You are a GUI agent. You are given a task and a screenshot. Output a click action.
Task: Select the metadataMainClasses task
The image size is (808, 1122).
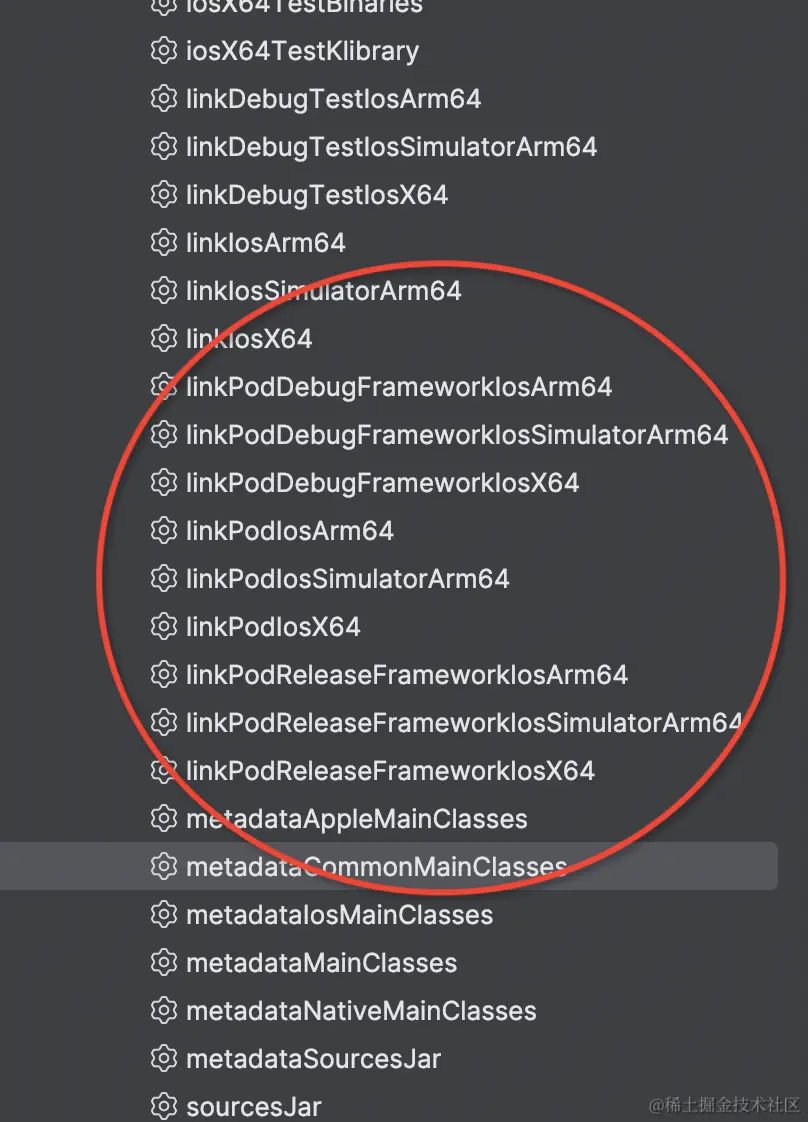tap(320, 962)
